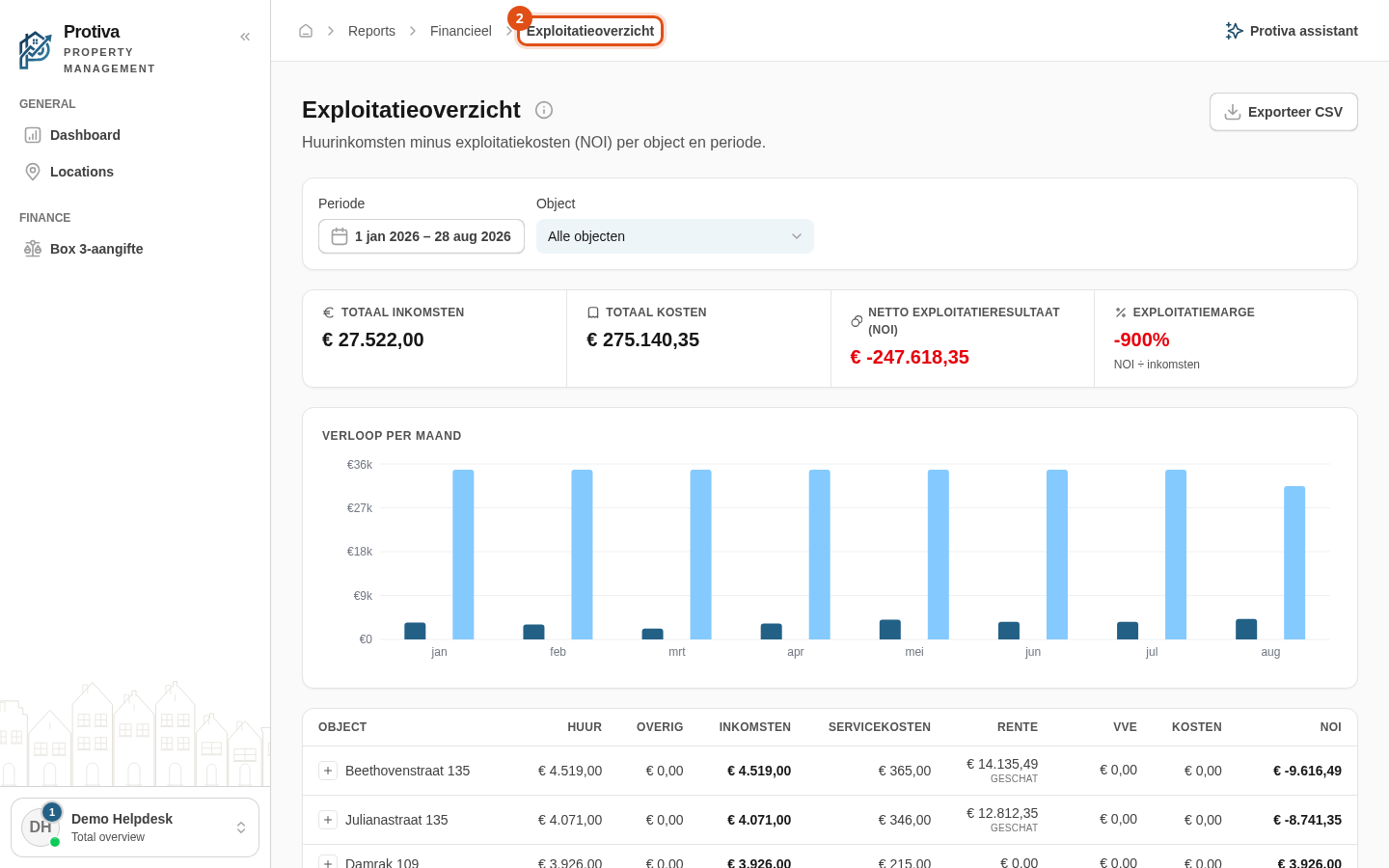1389x868 pixels.
Task: Go to the Reports breadcrumb
Action: [371, 31]
